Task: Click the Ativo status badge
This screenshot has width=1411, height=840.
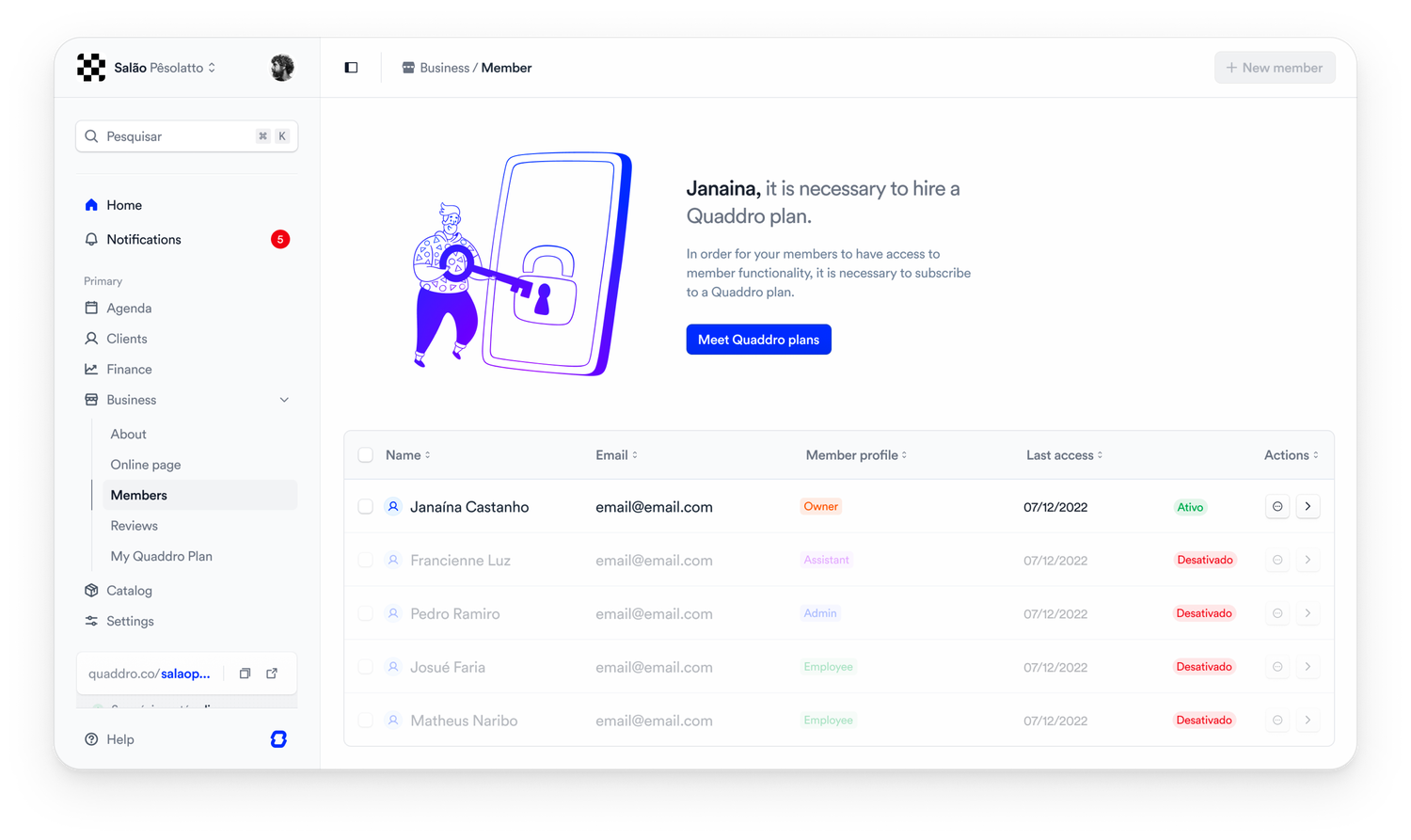Action: [x=1190, y=507]
